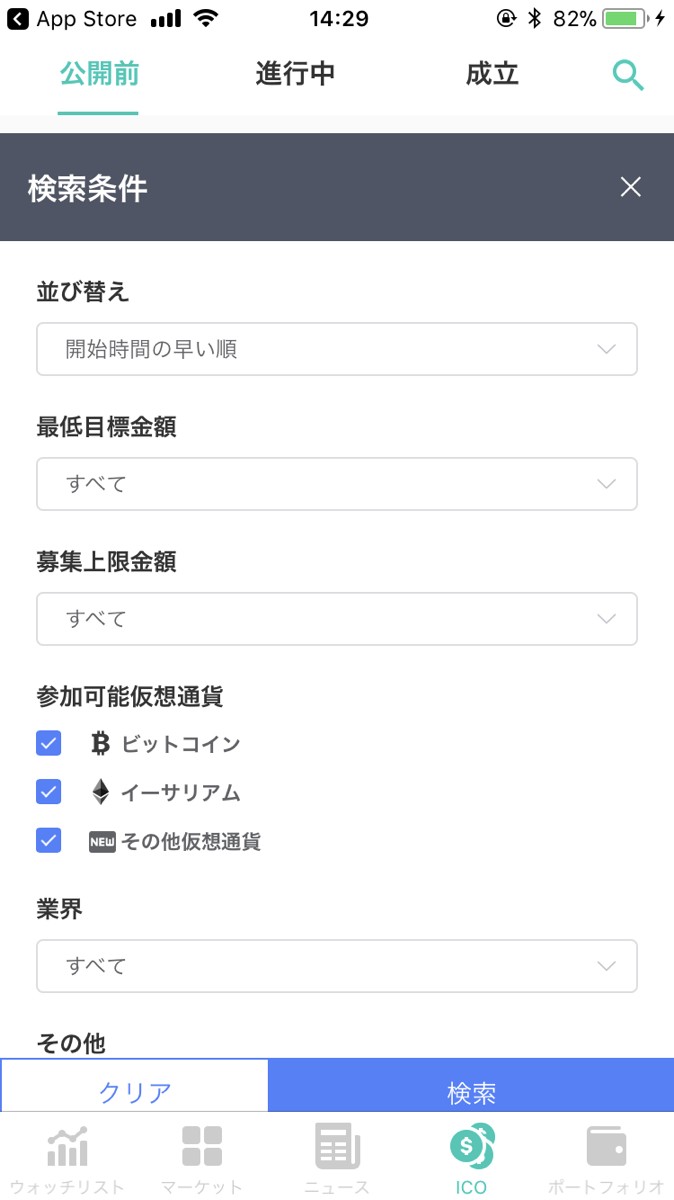Open the ウォッチリスト chart icon
674x1200 pixels.
(x=68, y=1147)
